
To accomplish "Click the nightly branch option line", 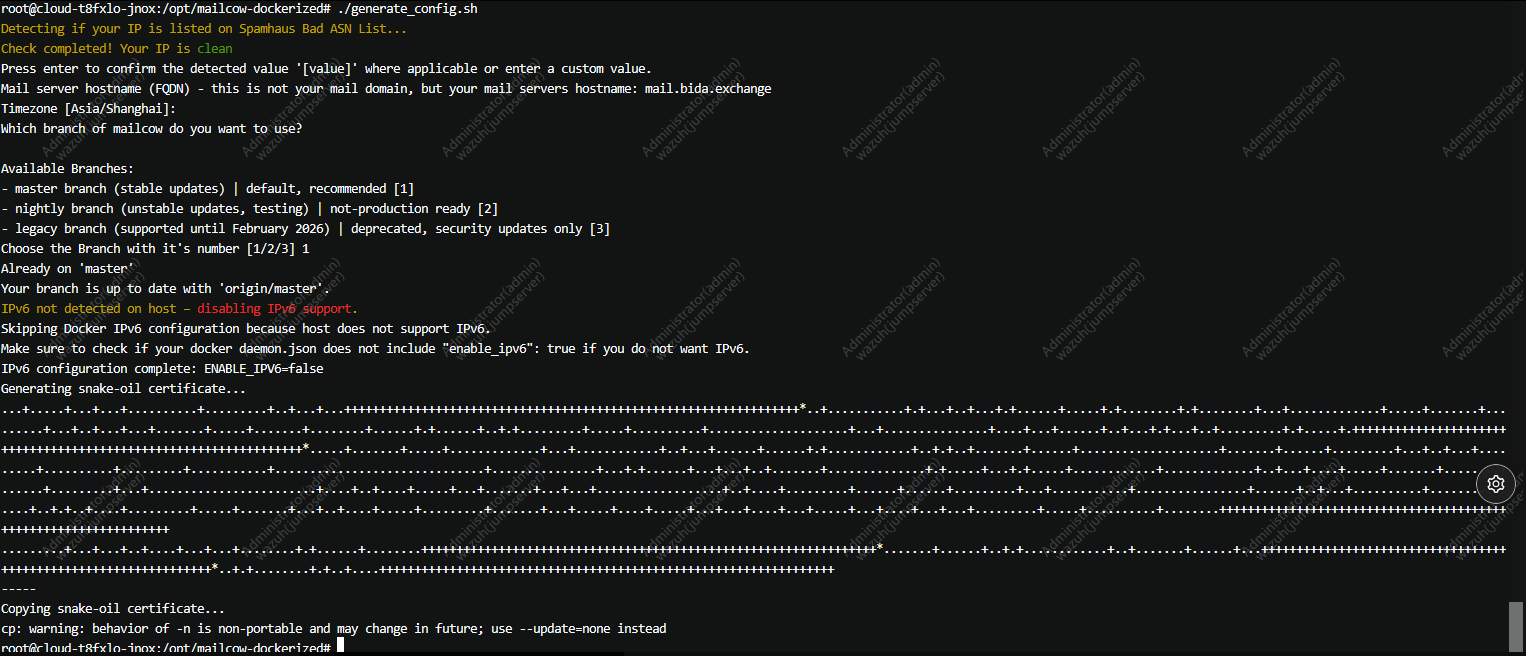I will 249,208.
